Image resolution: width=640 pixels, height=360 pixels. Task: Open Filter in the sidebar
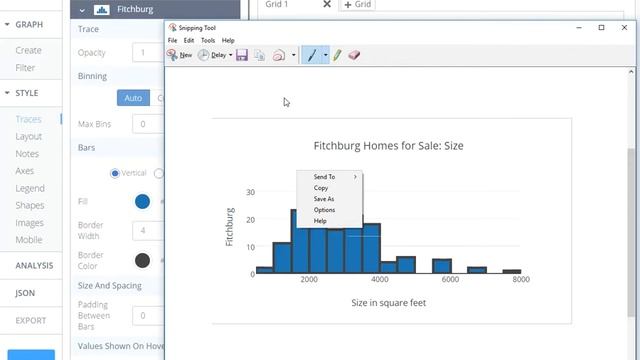pos(25,68)
